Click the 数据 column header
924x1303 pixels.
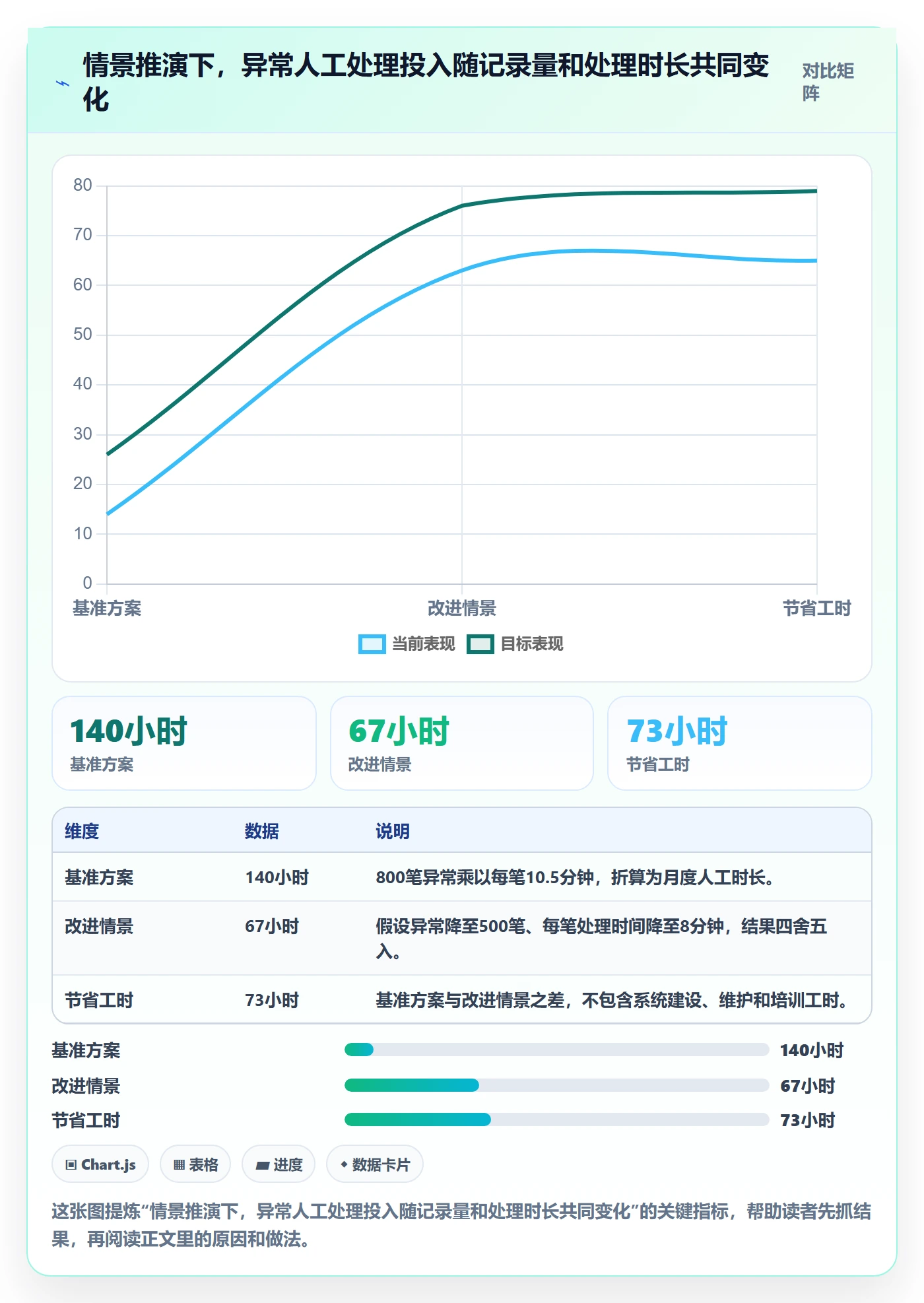pos(262,831)
